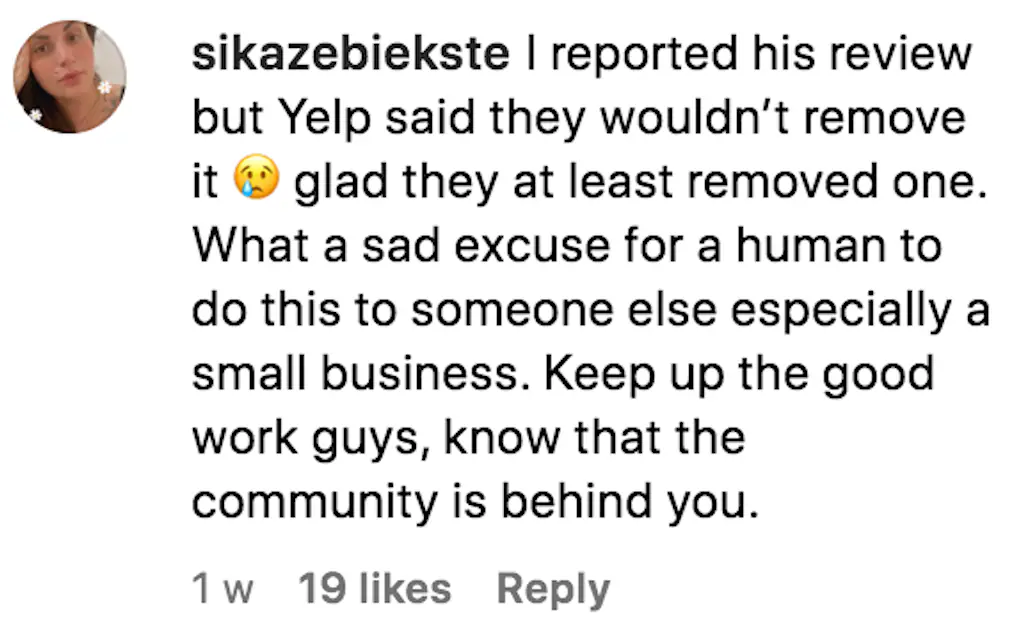Click the phrase "small business."
The width and height of the screenshot is (1024, 629).
361,374
